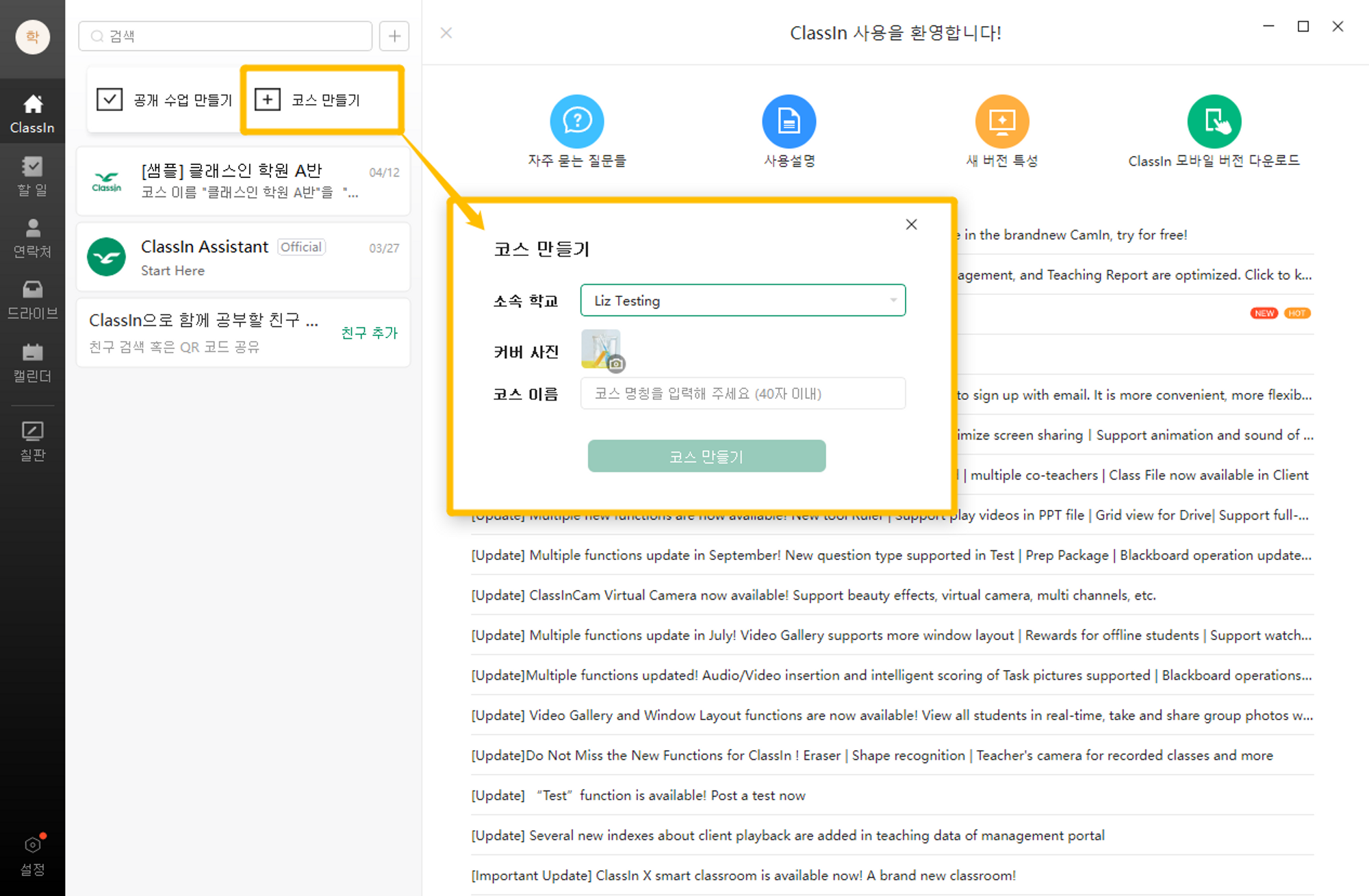This screenshot has width=1369, height=896.
Task: Open the July Video Gallery update notice
Action: pos(892,635)
